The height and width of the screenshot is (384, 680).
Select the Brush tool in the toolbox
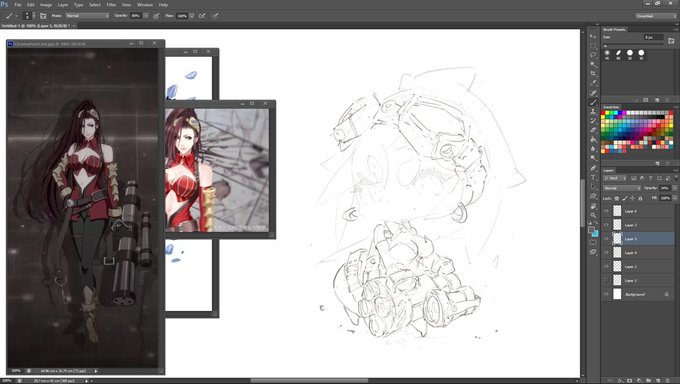tap(593, 102)
